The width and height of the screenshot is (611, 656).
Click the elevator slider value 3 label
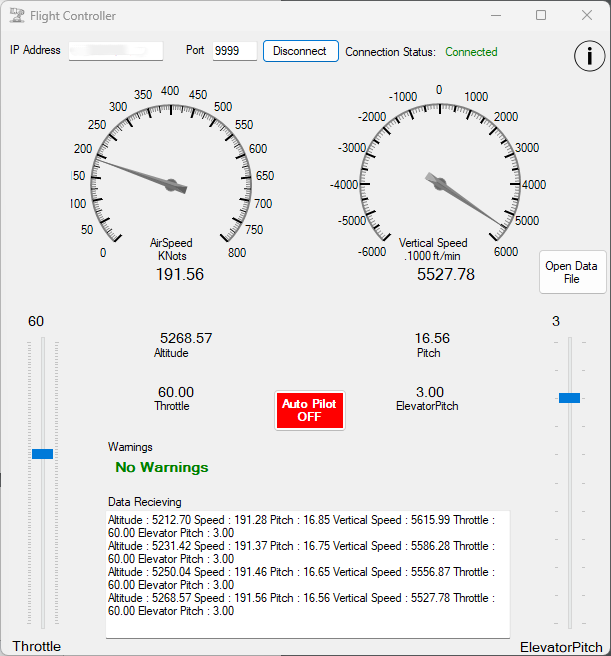pyautogui.click(x=556, y=321)
